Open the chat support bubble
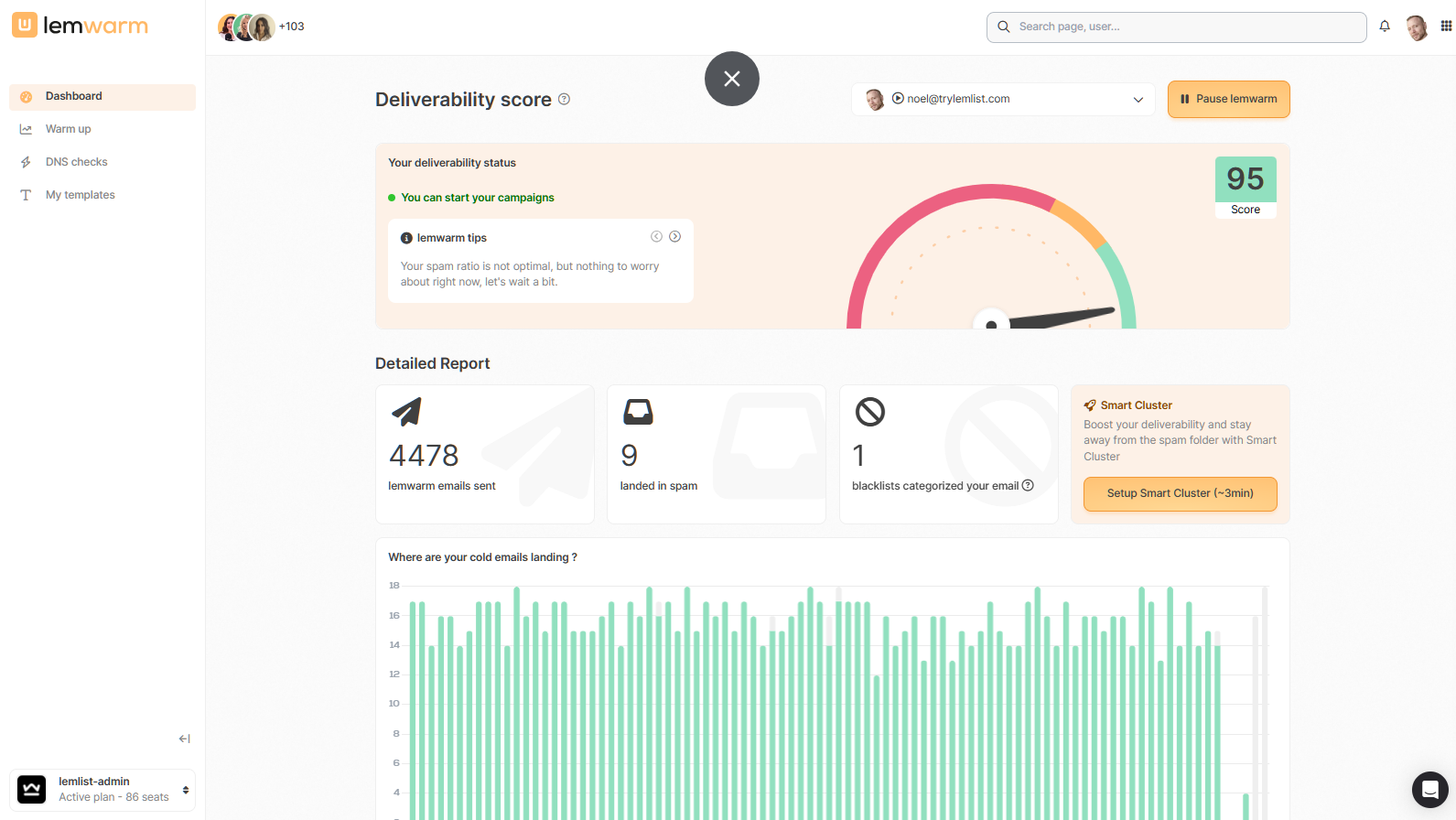Image resolution: width=1456 pixels, height=820 pixels. [1429, 790]
